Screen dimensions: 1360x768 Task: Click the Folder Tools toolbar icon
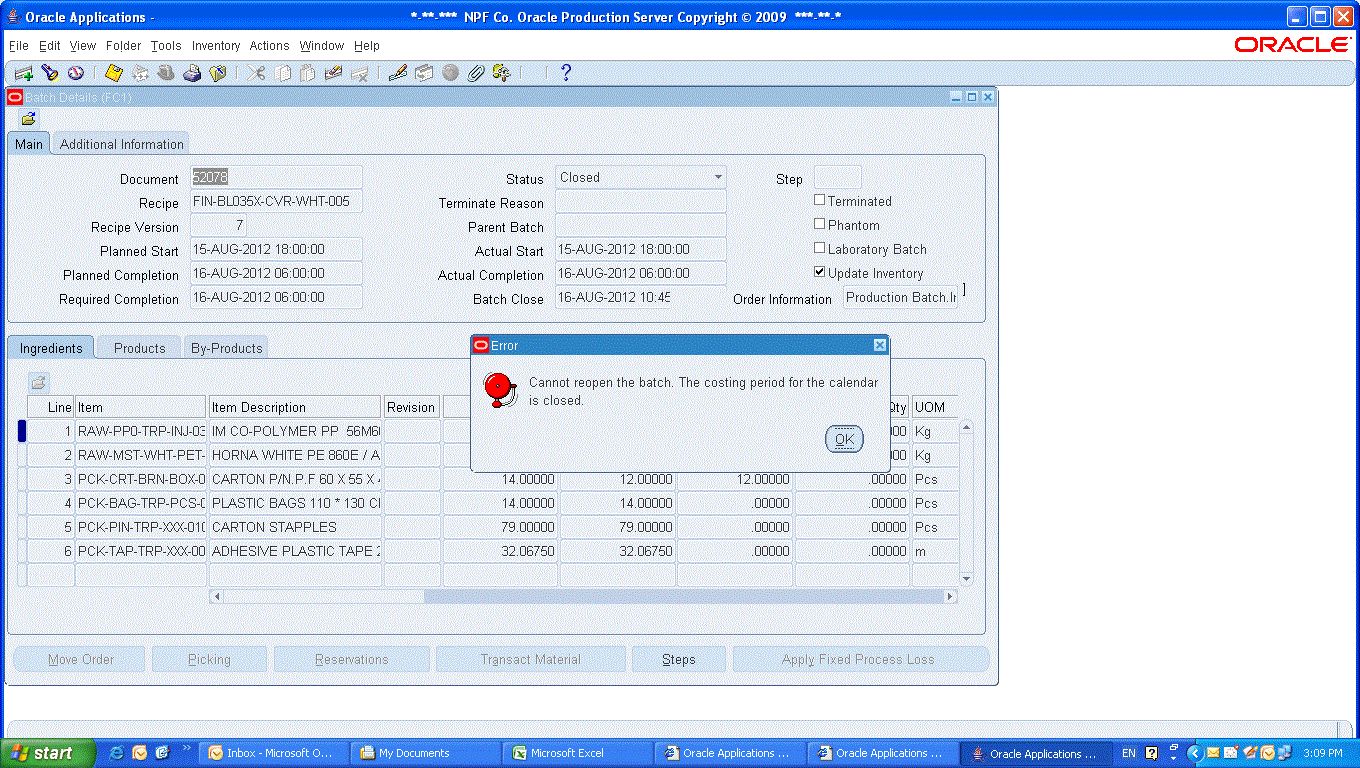(502, 73)
